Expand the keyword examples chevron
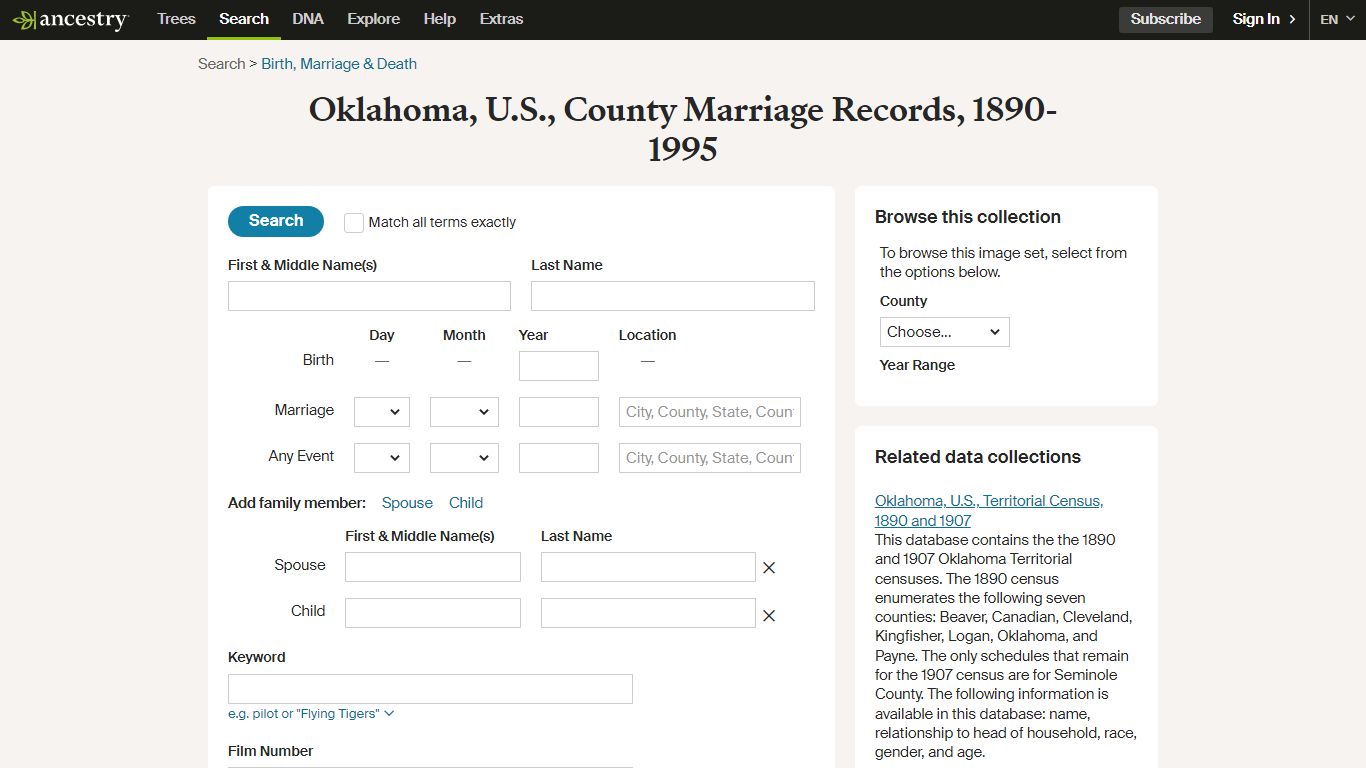The width and height of the screenshot is (1366, 768). 389,713
